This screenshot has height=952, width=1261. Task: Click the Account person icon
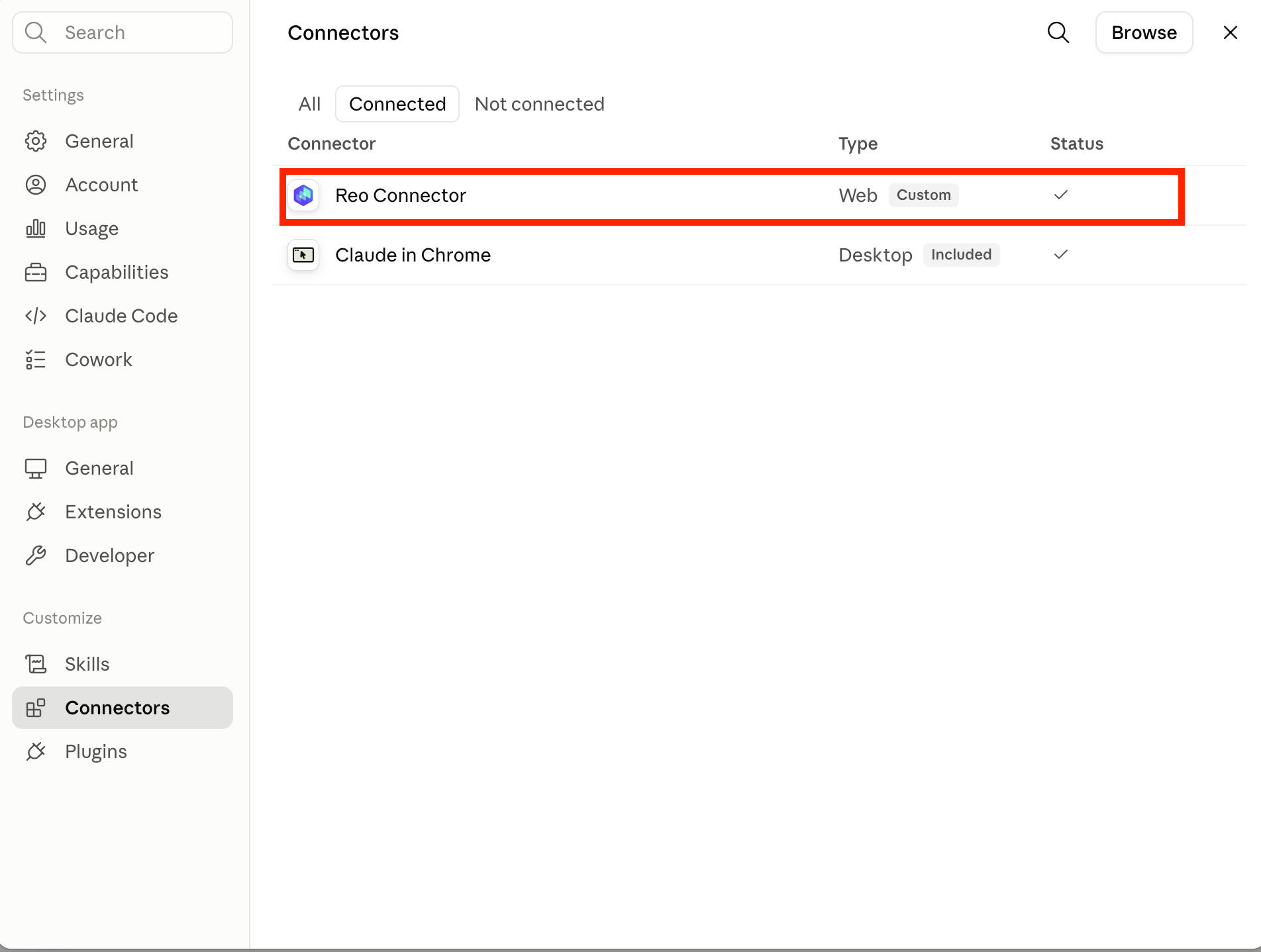coord(36,185)
